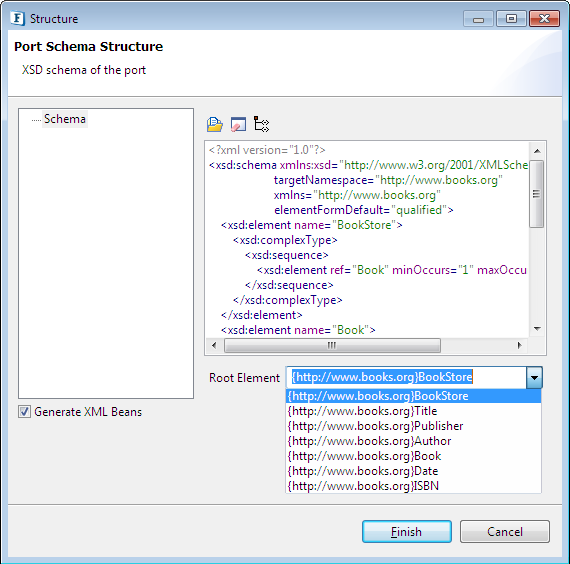
Task: Click the horizontal scrollbar right arrow
Action: point(519,345)
